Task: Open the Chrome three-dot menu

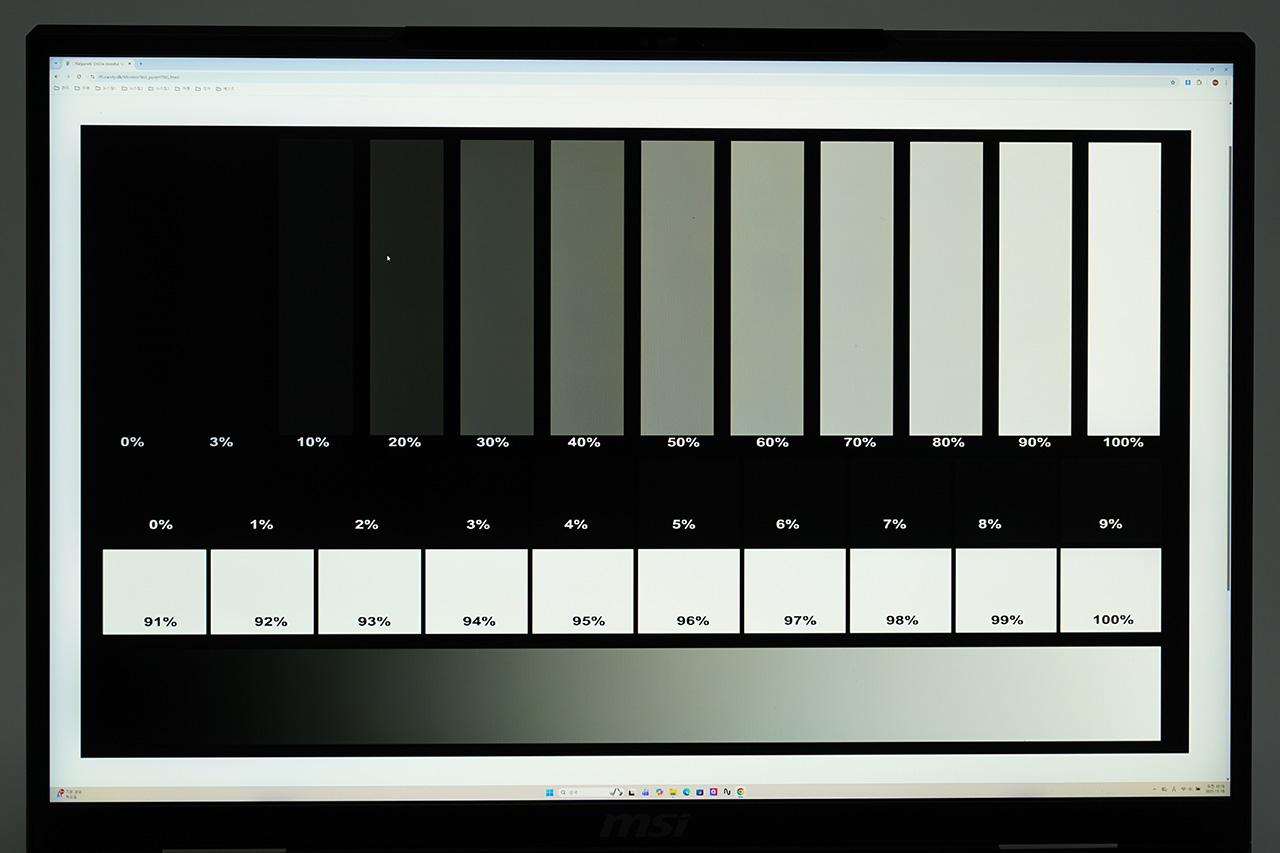Action: (1226, 82)
